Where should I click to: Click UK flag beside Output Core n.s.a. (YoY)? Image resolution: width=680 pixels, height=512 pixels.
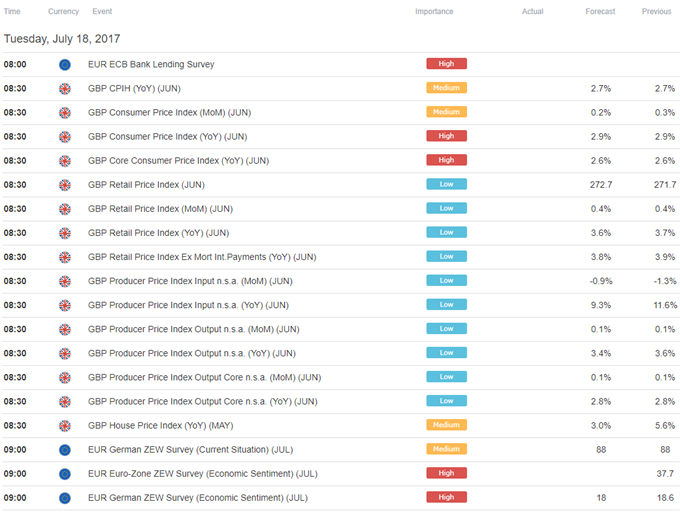click(x=65, y=402)
